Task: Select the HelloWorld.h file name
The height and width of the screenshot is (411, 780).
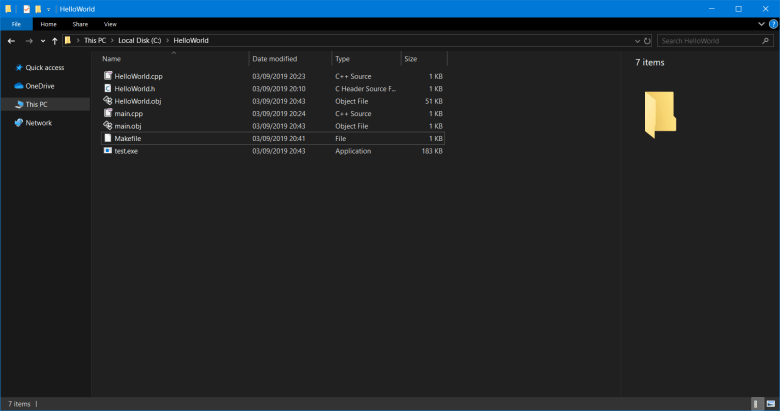Action: 135,89
